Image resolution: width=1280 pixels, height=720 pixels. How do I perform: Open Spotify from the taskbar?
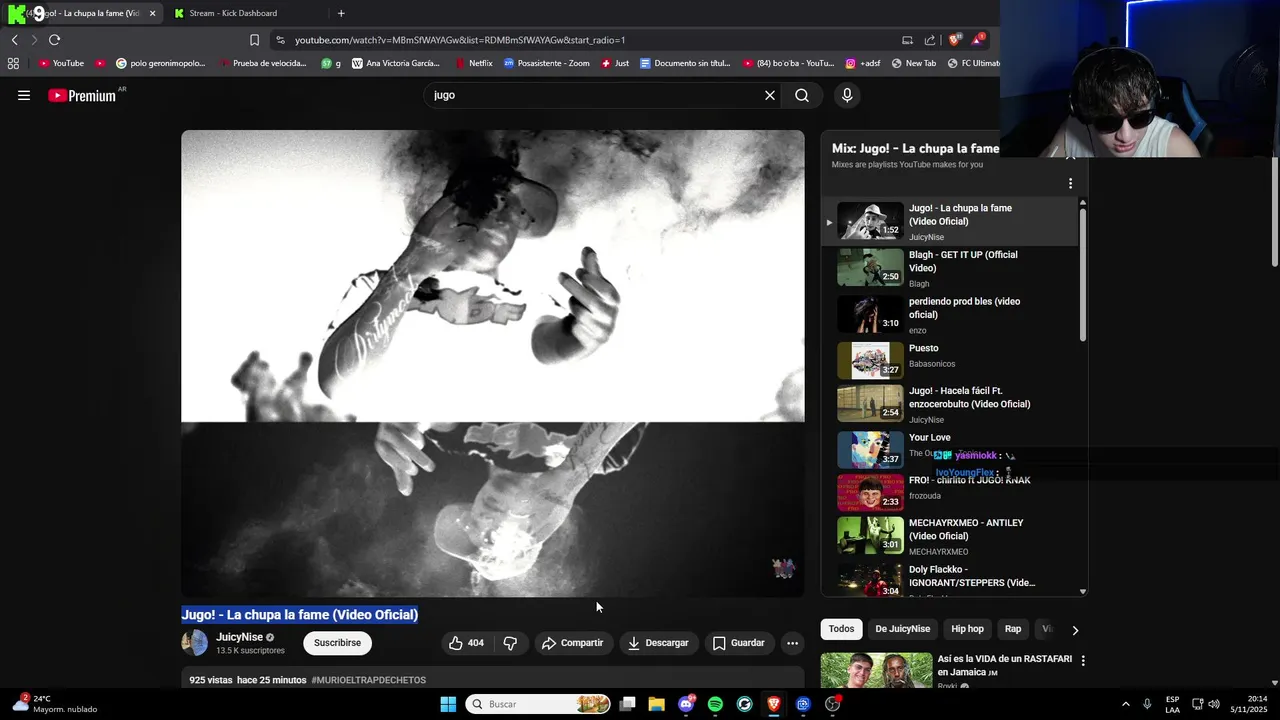click(715, 704)
